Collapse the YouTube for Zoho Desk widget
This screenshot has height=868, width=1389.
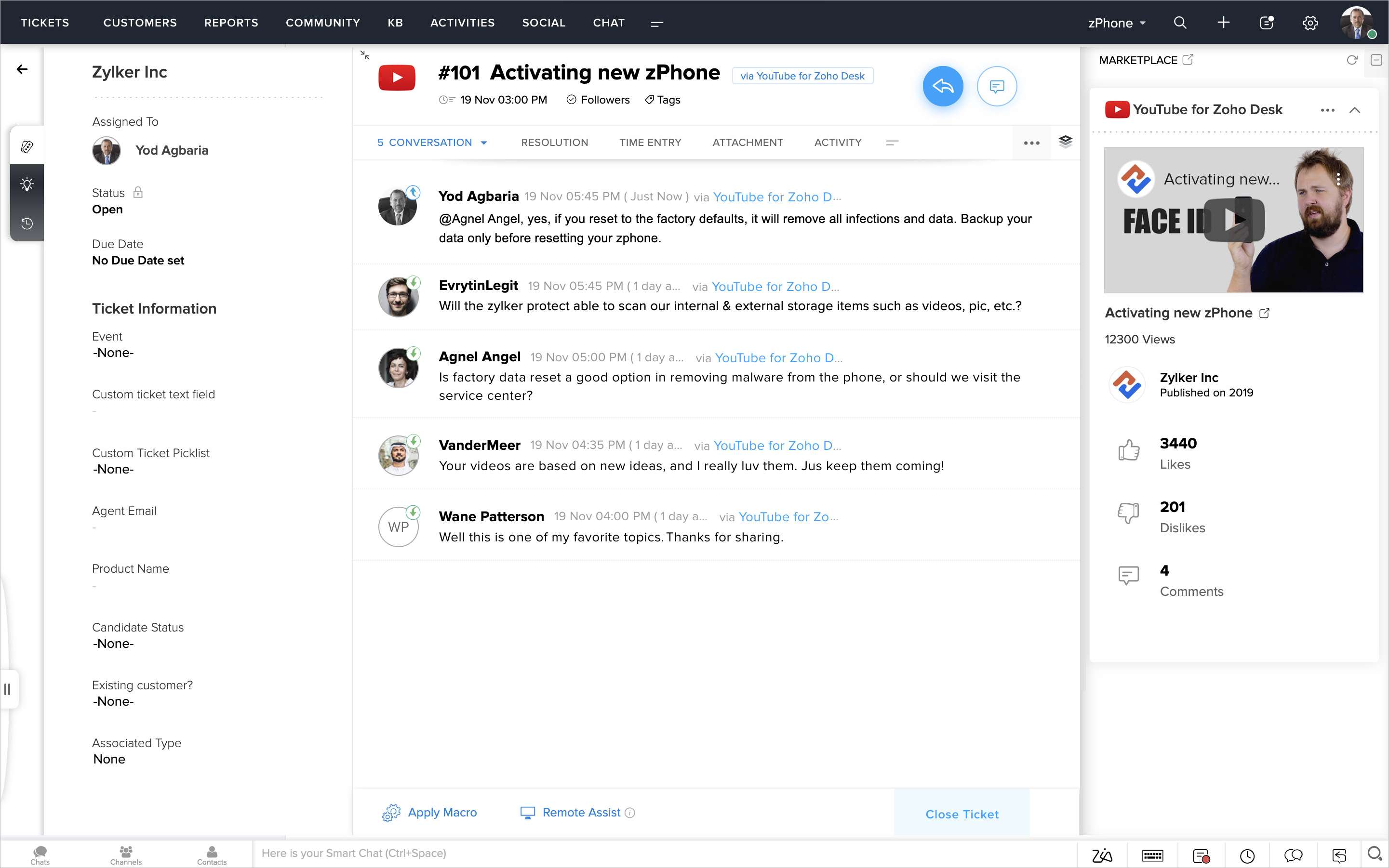[x=1354, y=110]
